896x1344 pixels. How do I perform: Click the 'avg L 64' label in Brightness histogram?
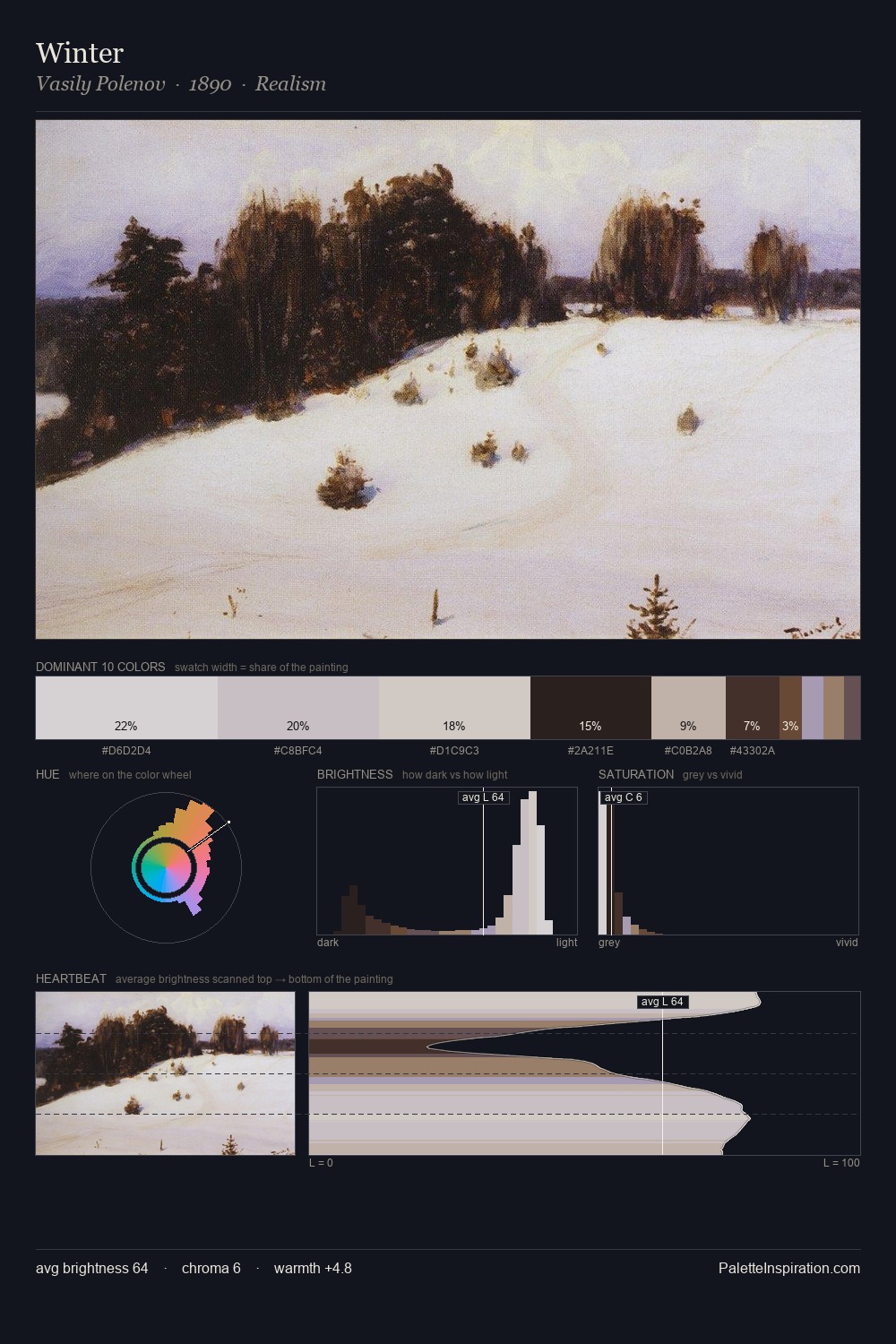483,797
